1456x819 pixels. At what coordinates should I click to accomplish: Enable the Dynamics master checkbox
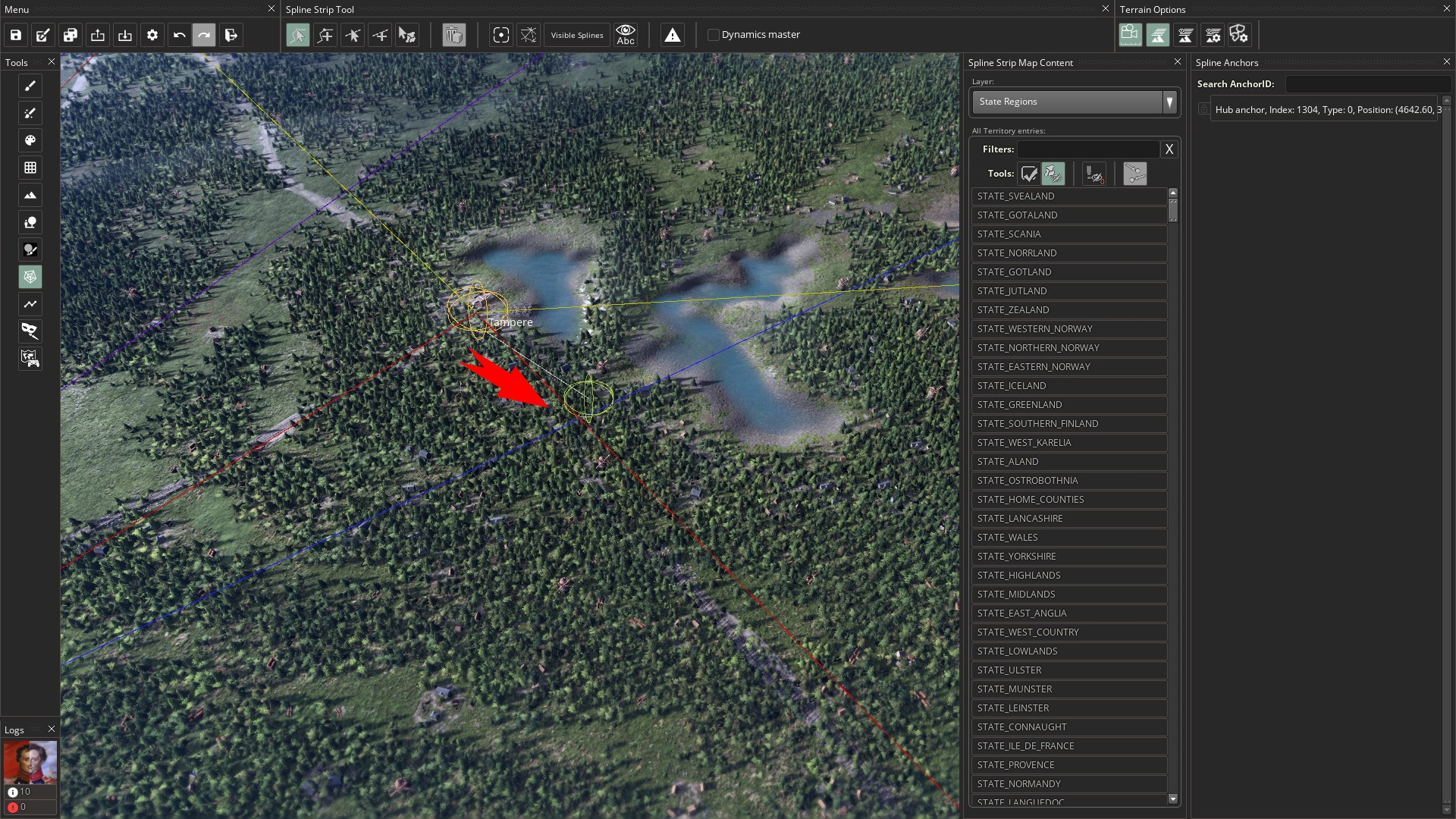coord(713,34)
